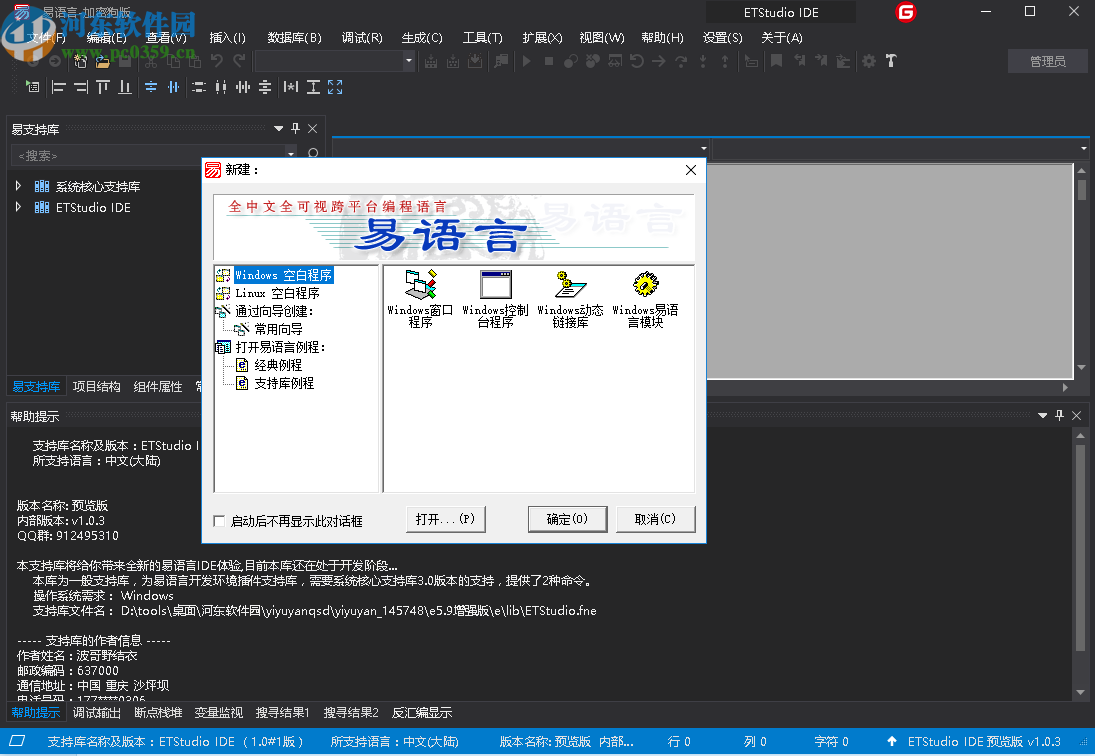Click the bookmark toolbar icon
The height and width of the screenshot is (756, 1095).
776,61
